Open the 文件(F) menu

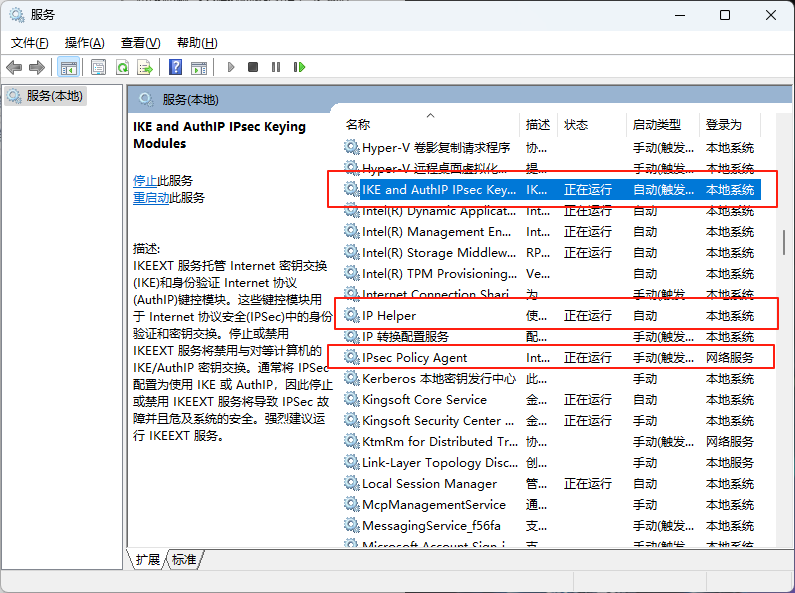click(30, 43)
